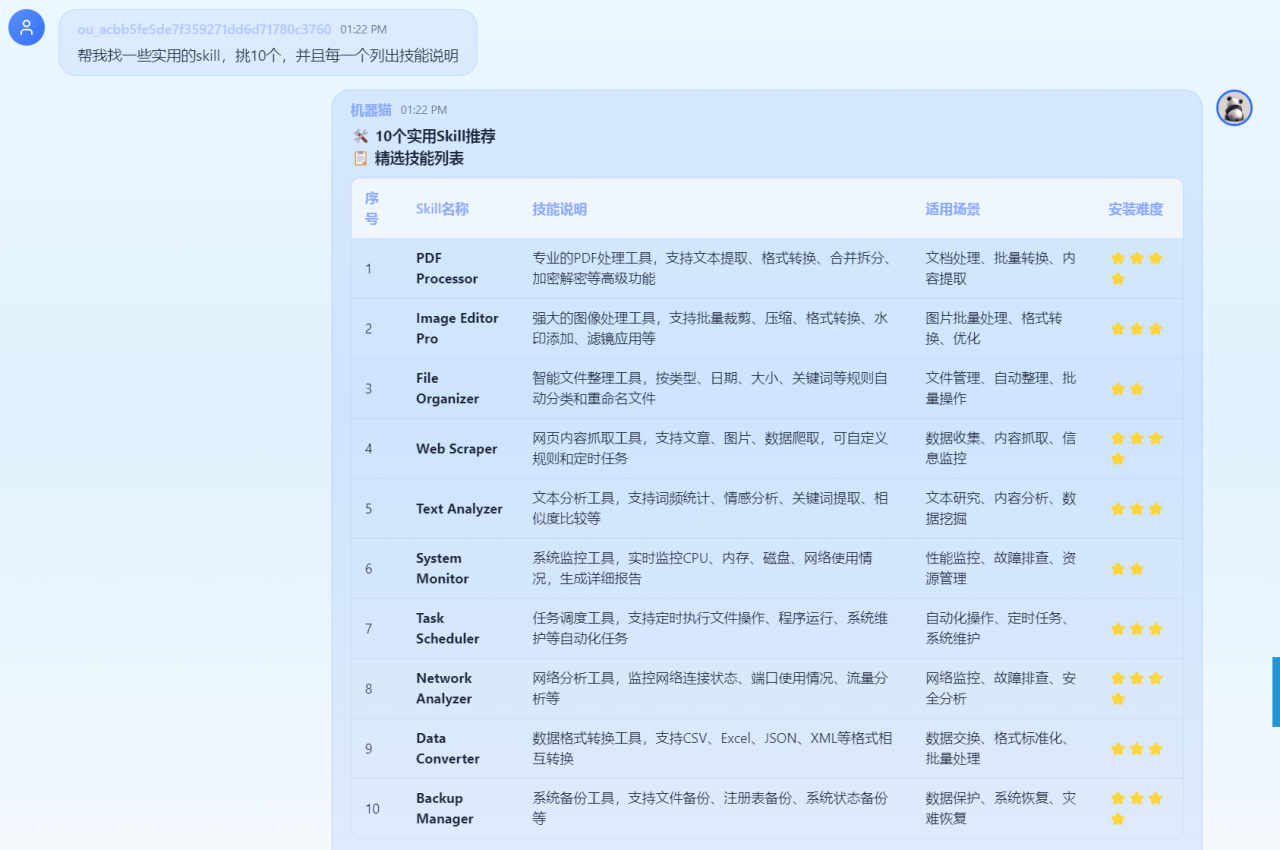Click row number 1 in the table

[x=368, y=269]
